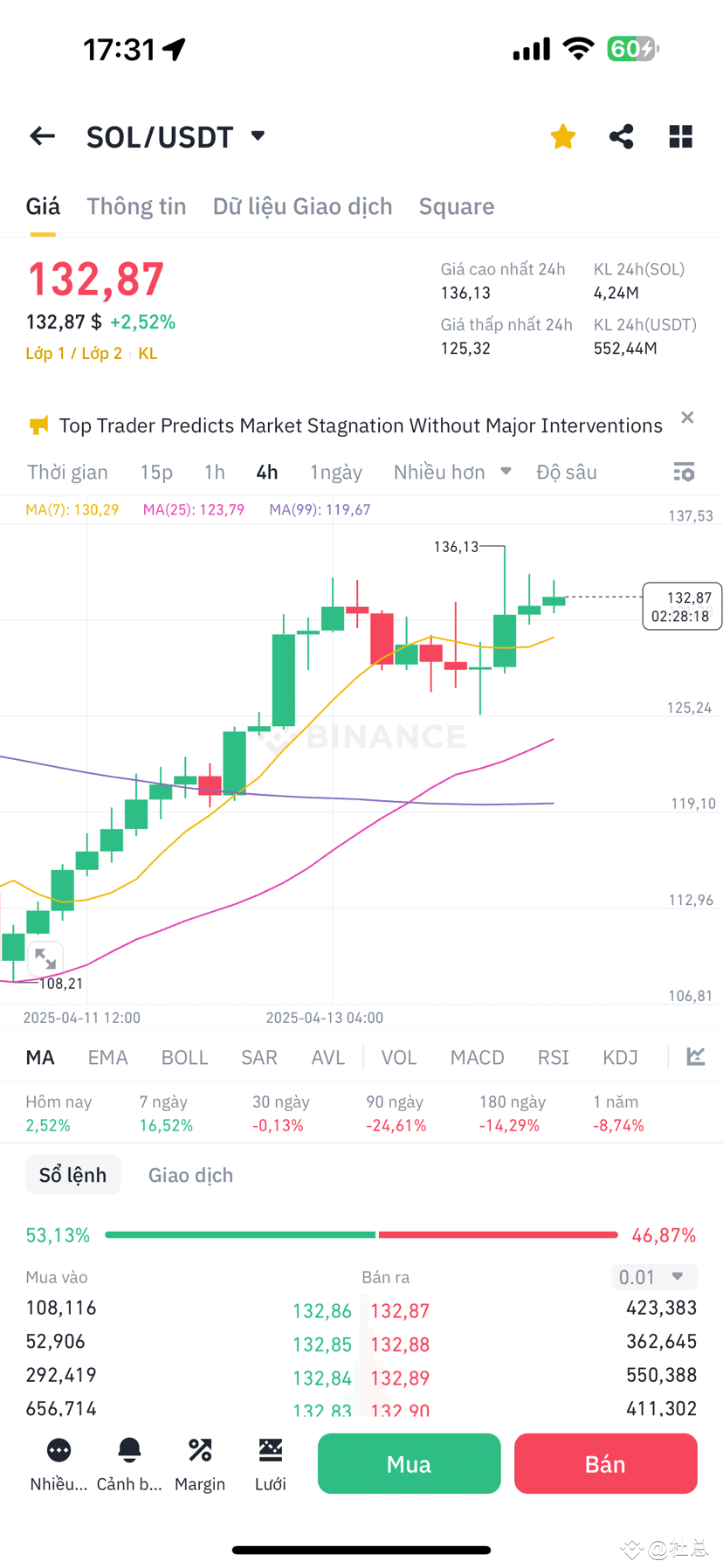Screen dimensions: 723x1568
Task: Toggle the MACD indicator on the chart
Action: click(x=477, y=1056)
